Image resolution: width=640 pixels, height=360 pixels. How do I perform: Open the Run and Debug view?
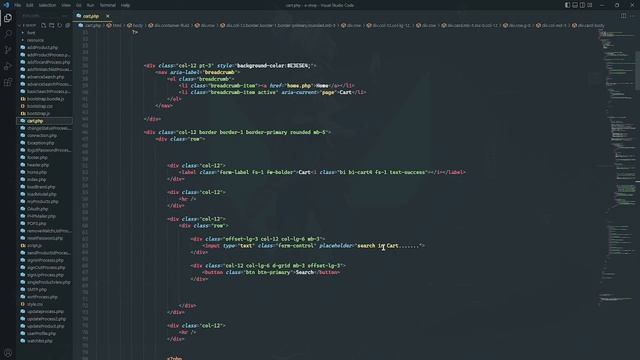8,66
